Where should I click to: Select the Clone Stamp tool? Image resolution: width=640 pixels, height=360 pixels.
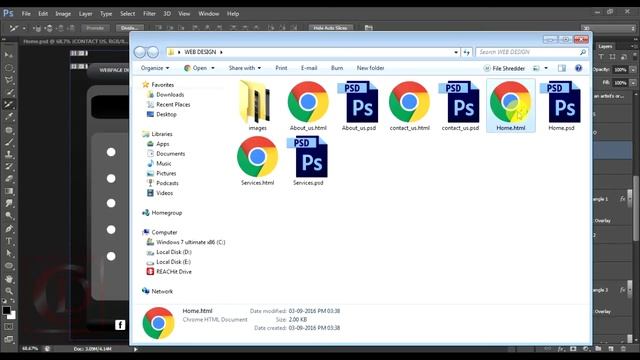(x=9, y=154)
